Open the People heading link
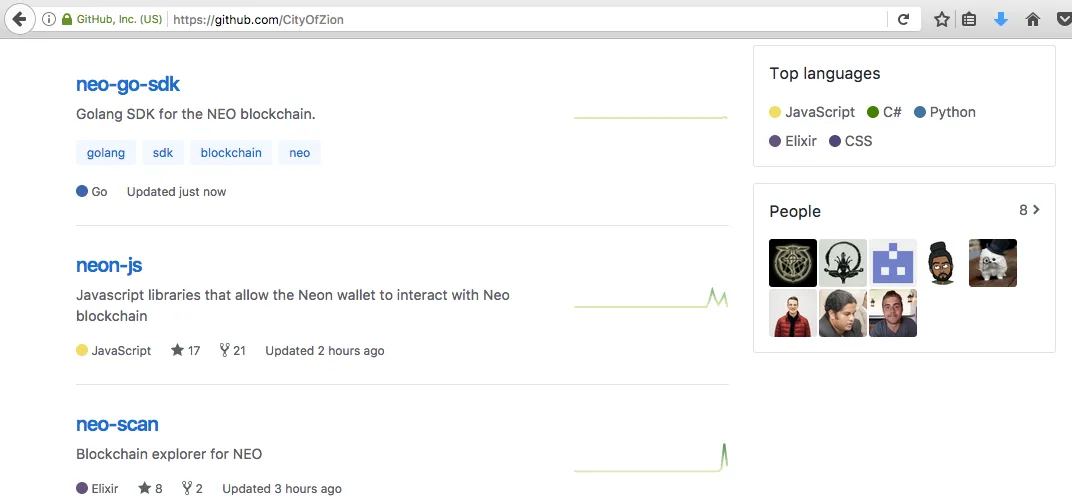This screenshot has height=497, width=1072. (795, 211)
